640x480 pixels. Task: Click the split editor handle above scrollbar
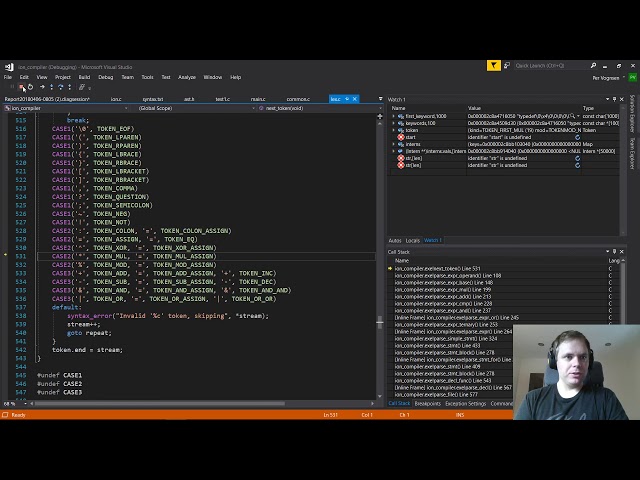coord(380,117)
